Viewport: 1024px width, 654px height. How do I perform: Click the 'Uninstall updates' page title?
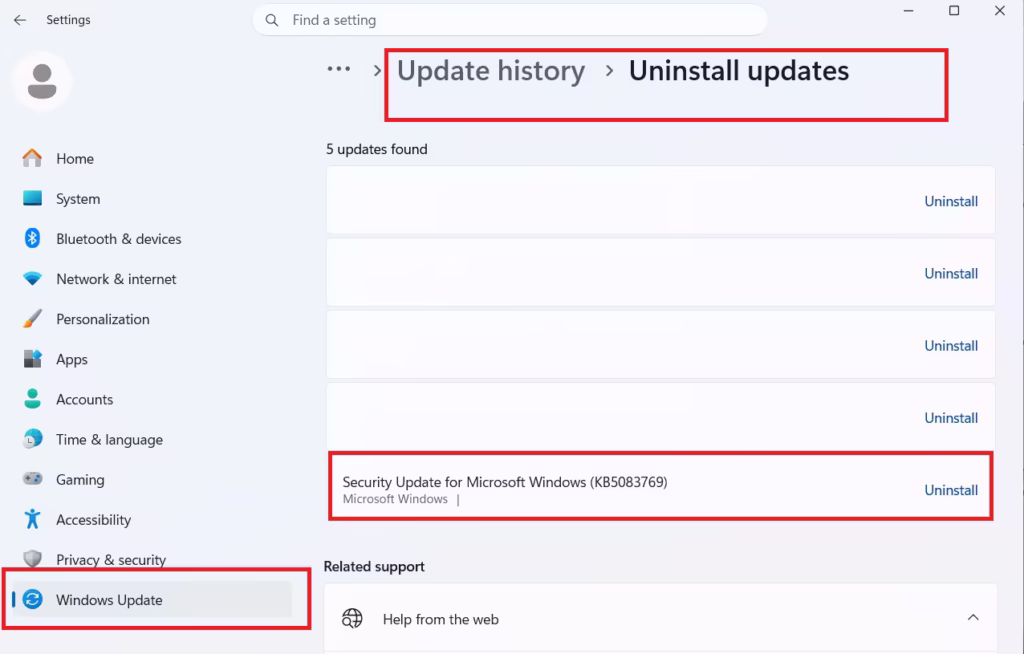[x=739, y=71]
